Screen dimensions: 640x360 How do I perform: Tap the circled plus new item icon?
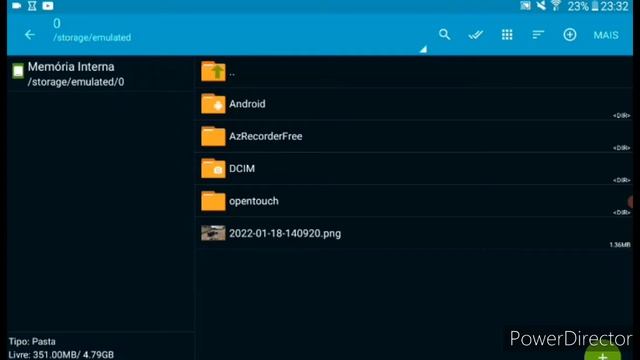click(x=570, y=35)
